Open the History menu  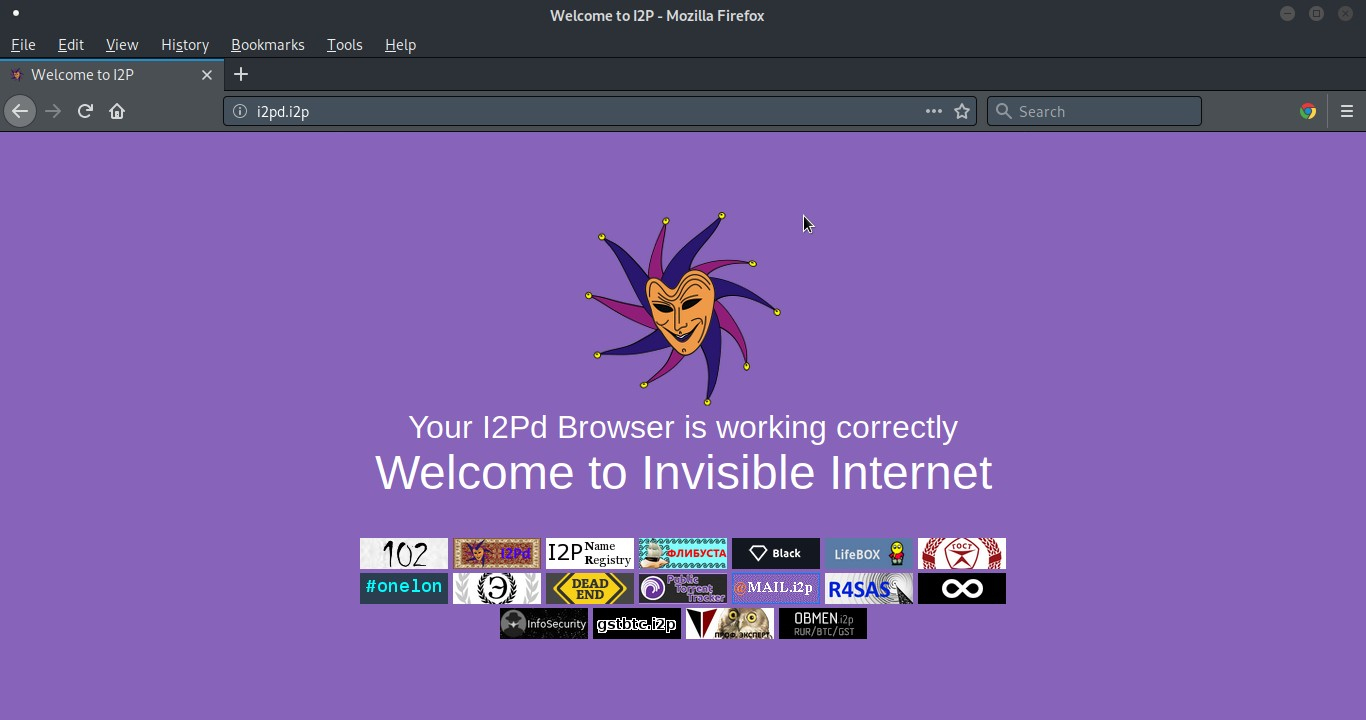coord(185,45)
